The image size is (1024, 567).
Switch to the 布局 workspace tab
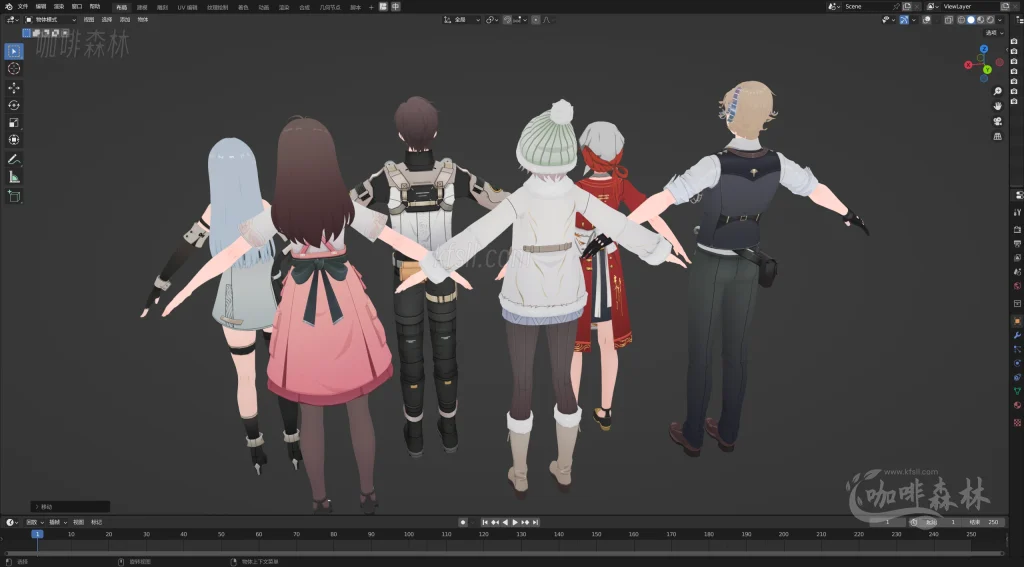pos(121,7)
